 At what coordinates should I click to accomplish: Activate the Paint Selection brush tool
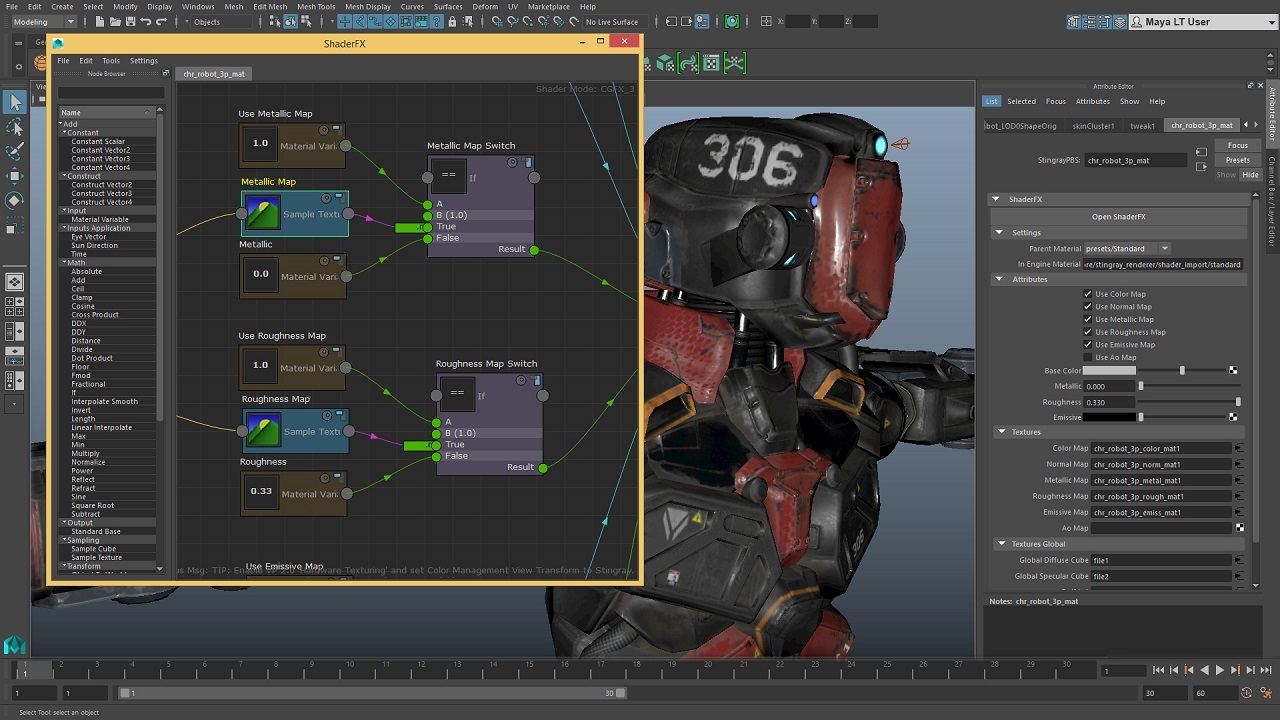point(15,152)
